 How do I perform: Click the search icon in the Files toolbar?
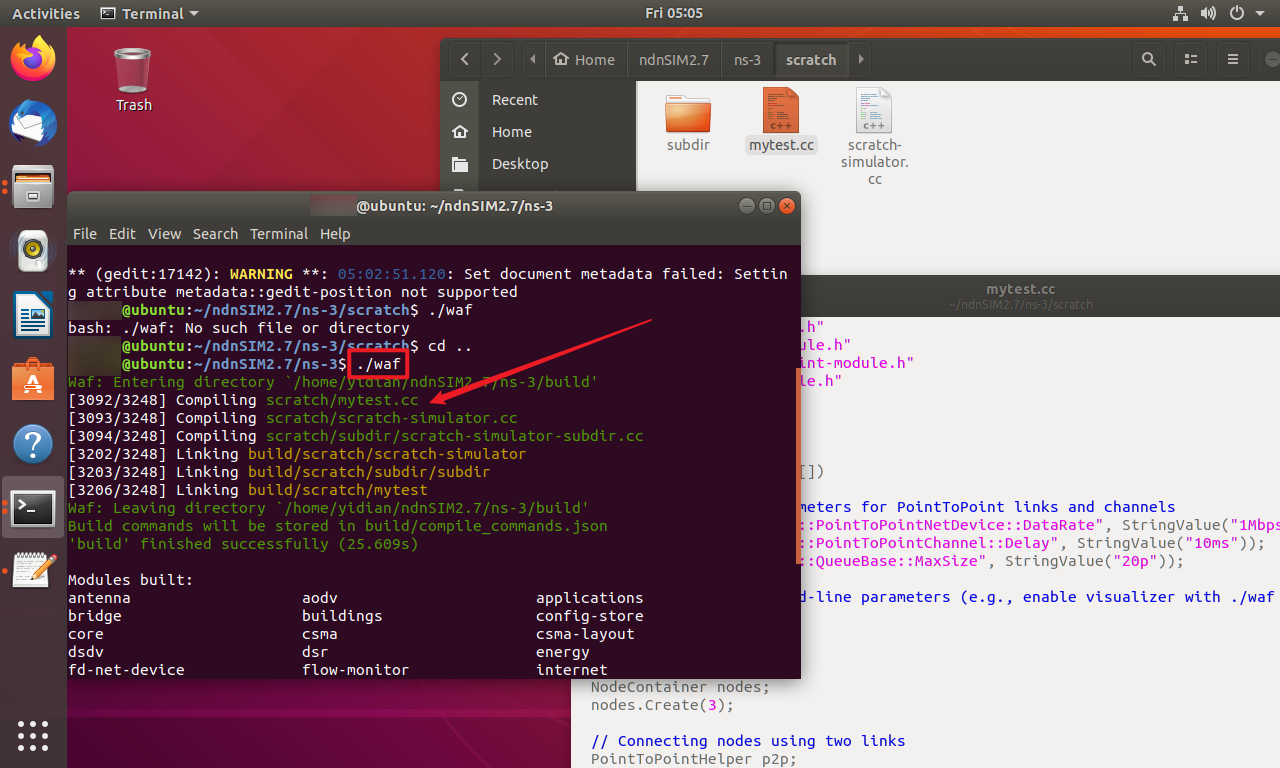click(x=1148, y=59)
